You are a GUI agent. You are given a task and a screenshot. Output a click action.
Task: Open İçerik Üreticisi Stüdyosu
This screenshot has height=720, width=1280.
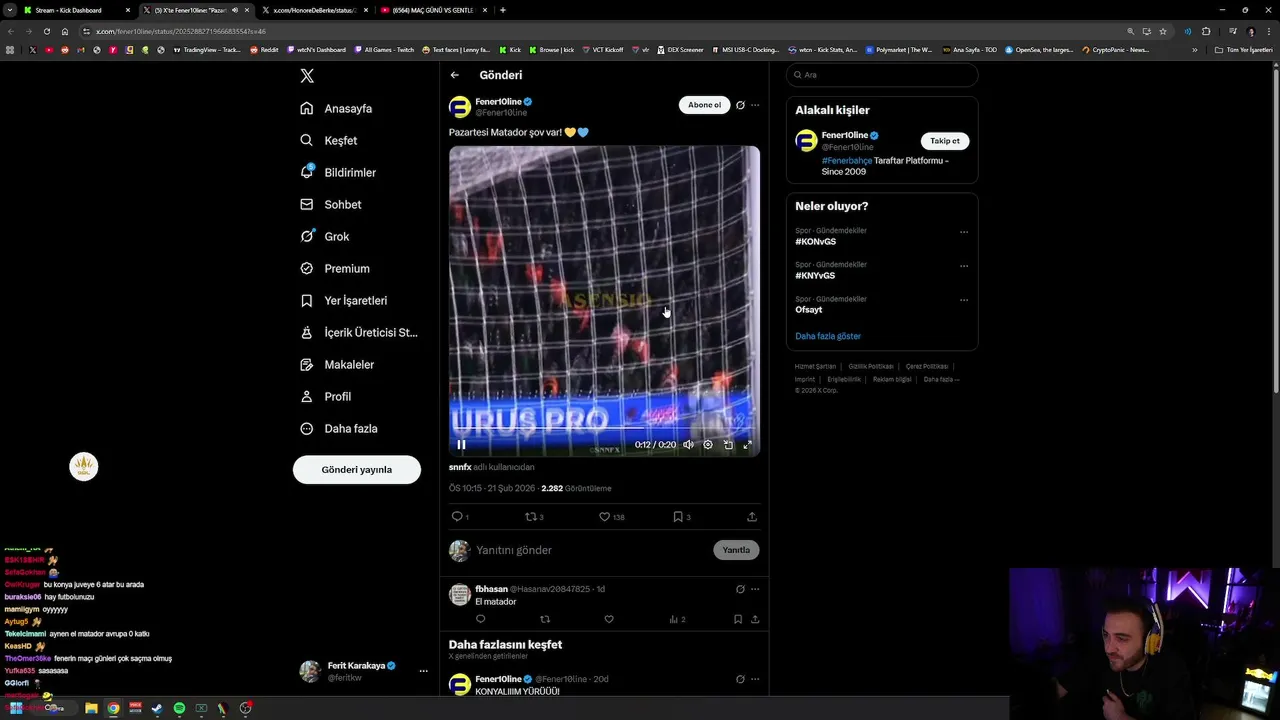pos(359,332)
